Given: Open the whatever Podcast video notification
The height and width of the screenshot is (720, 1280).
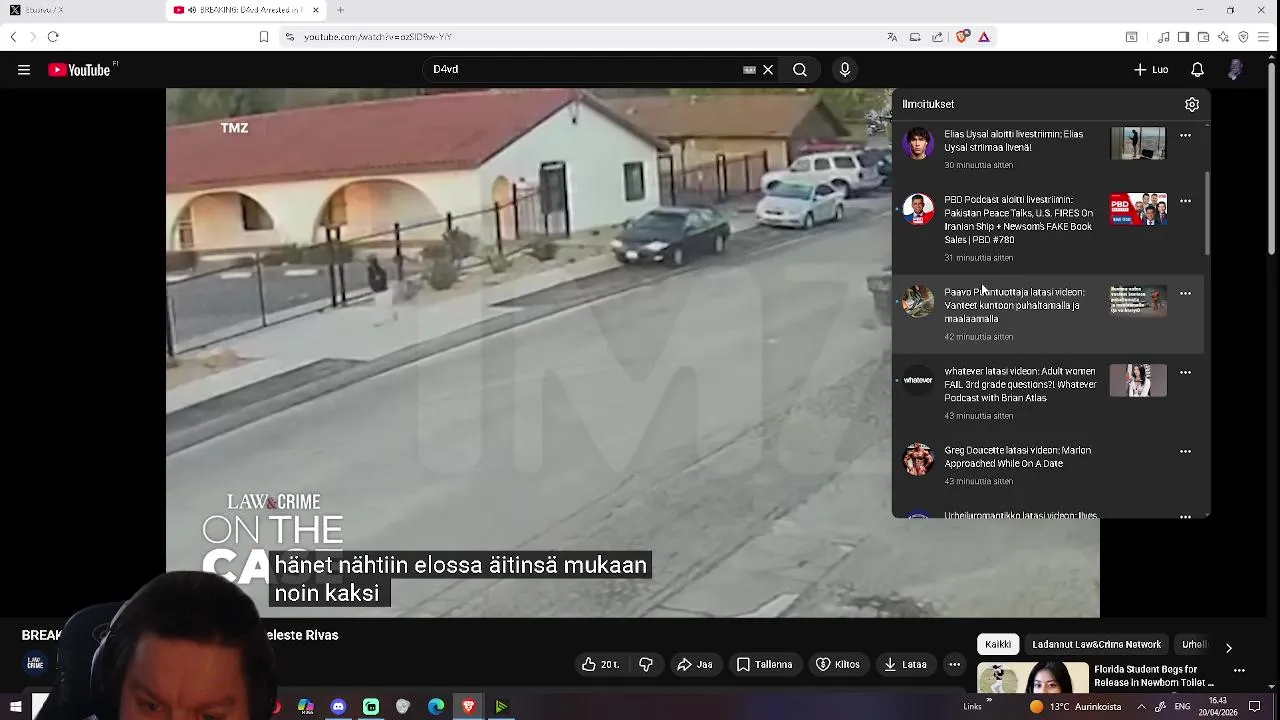Looking at the screenshot, I should click(x=1048, y=392).
